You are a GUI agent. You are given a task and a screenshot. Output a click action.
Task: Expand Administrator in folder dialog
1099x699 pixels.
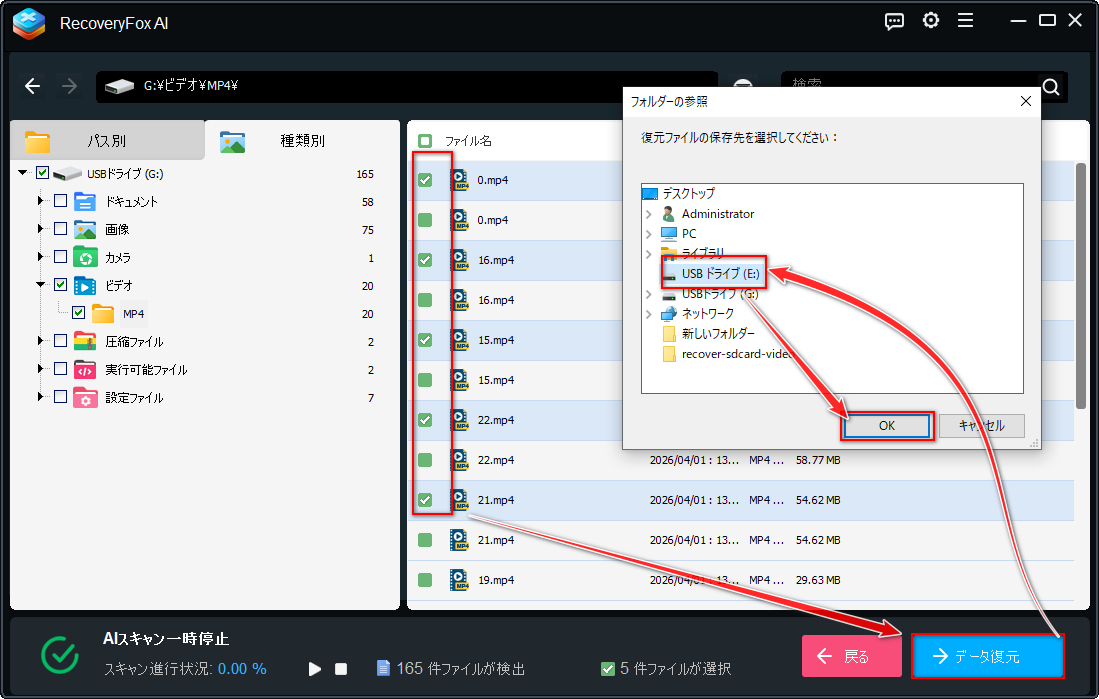(649, 215)
